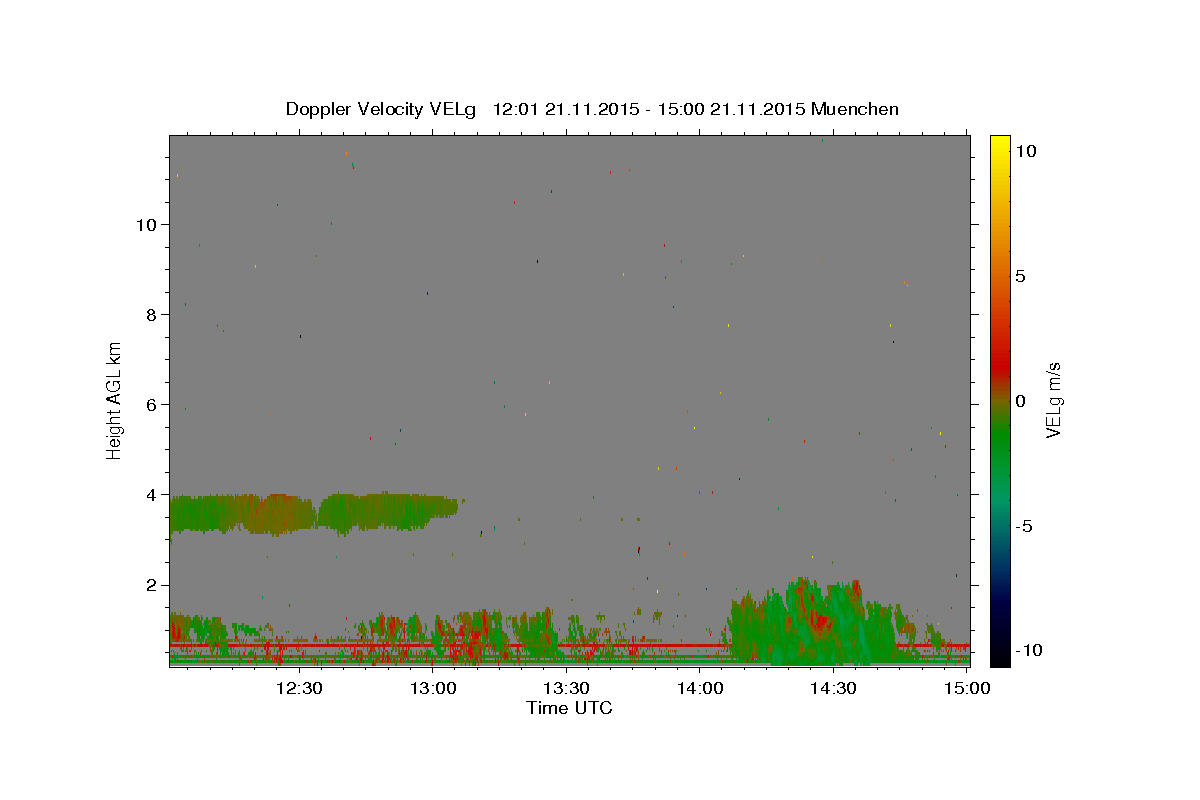Click the dark bottom of the colorbar
Viewport: 1200px width, 800px height.
coord(999,645)
